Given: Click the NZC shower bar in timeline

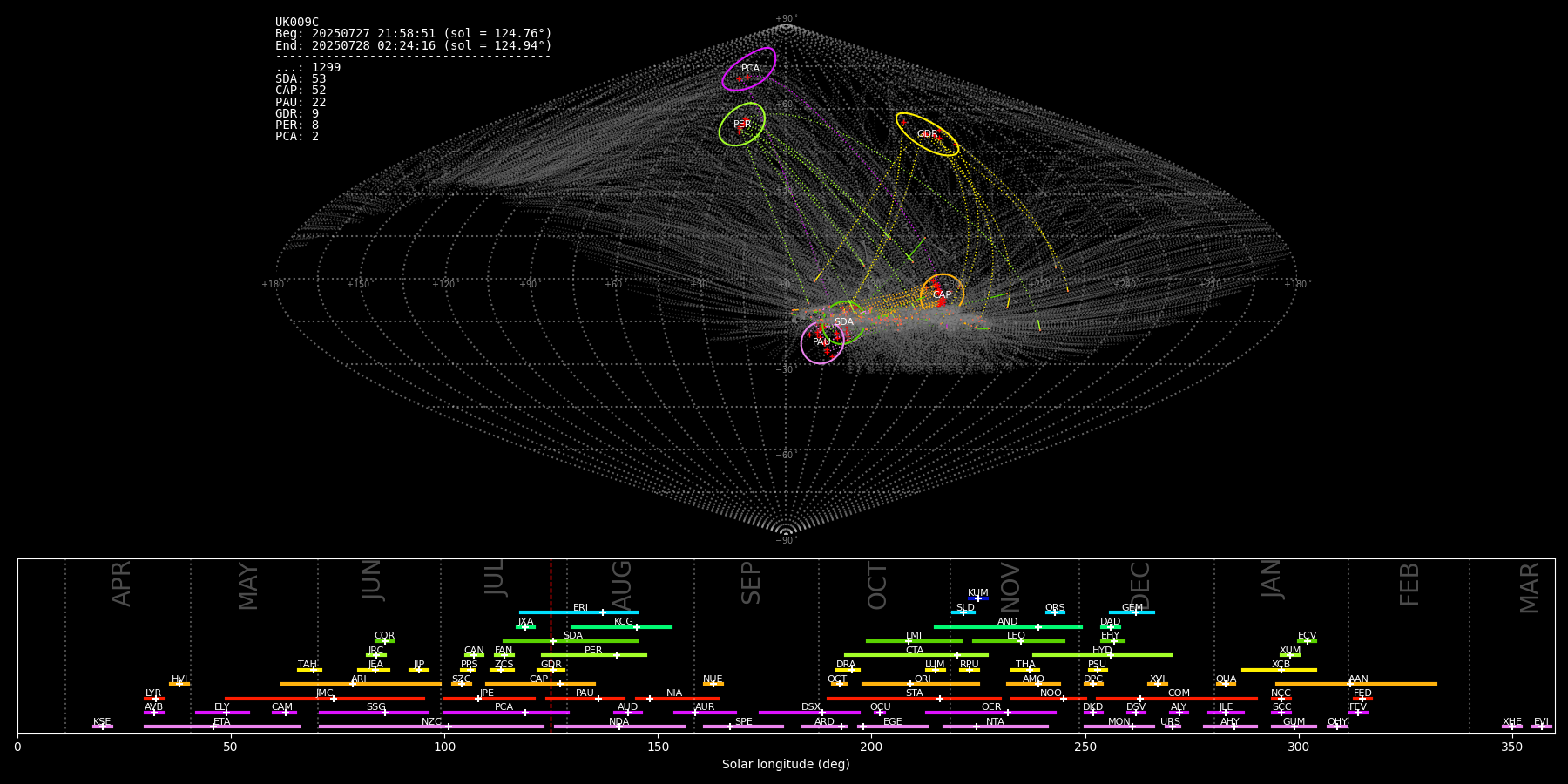Looking at the screenshot, I should 431,727.
